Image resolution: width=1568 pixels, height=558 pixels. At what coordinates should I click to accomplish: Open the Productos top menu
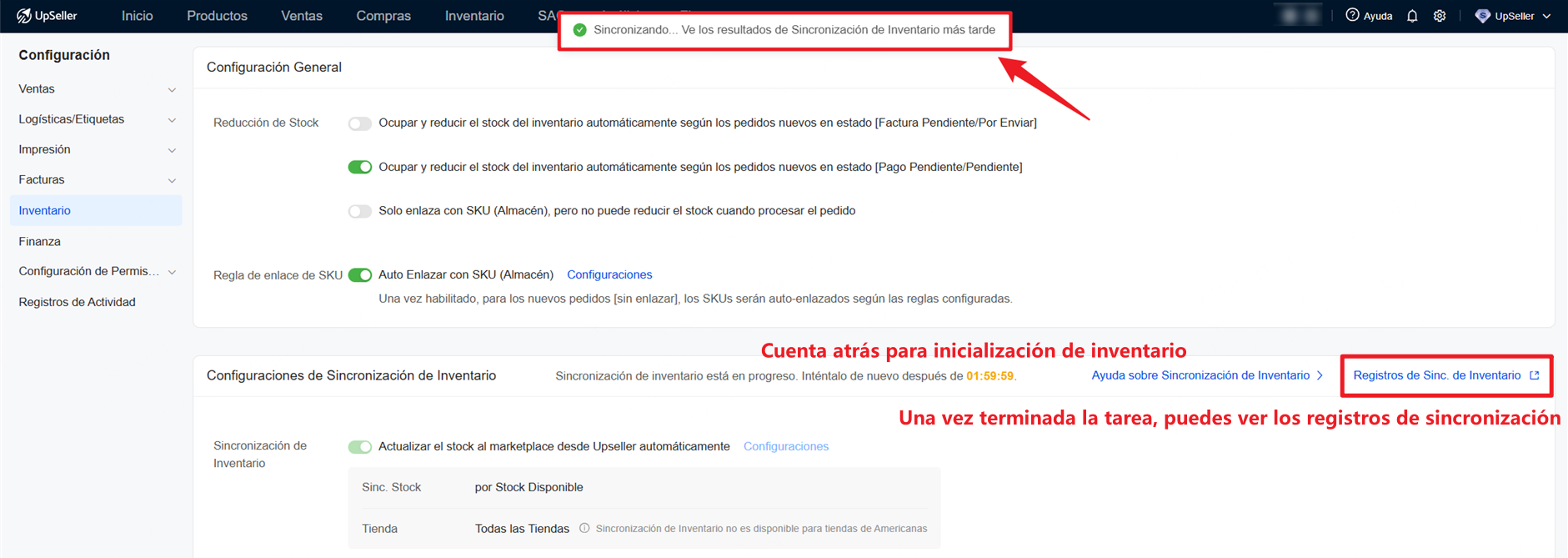217,16
